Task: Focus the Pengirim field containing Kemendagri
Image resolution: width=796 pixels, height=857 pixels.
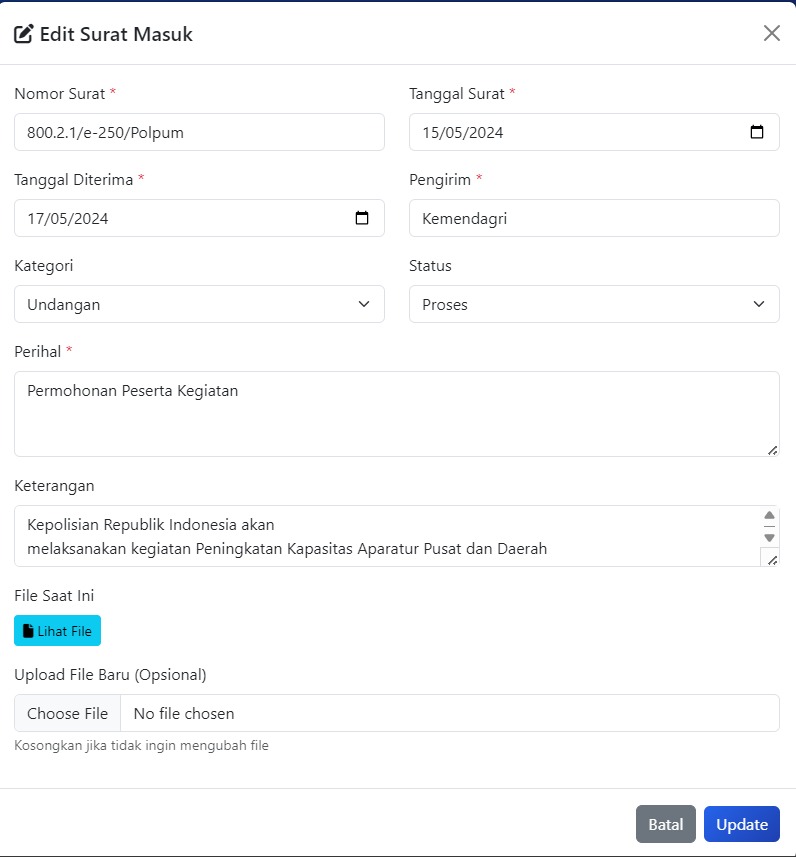Action: coord(594,218)
